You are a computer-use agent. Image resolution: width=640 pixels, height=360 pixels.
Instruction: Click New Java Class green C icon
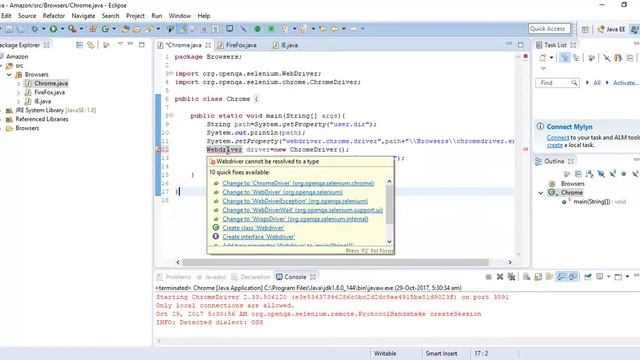coord(105,29)
